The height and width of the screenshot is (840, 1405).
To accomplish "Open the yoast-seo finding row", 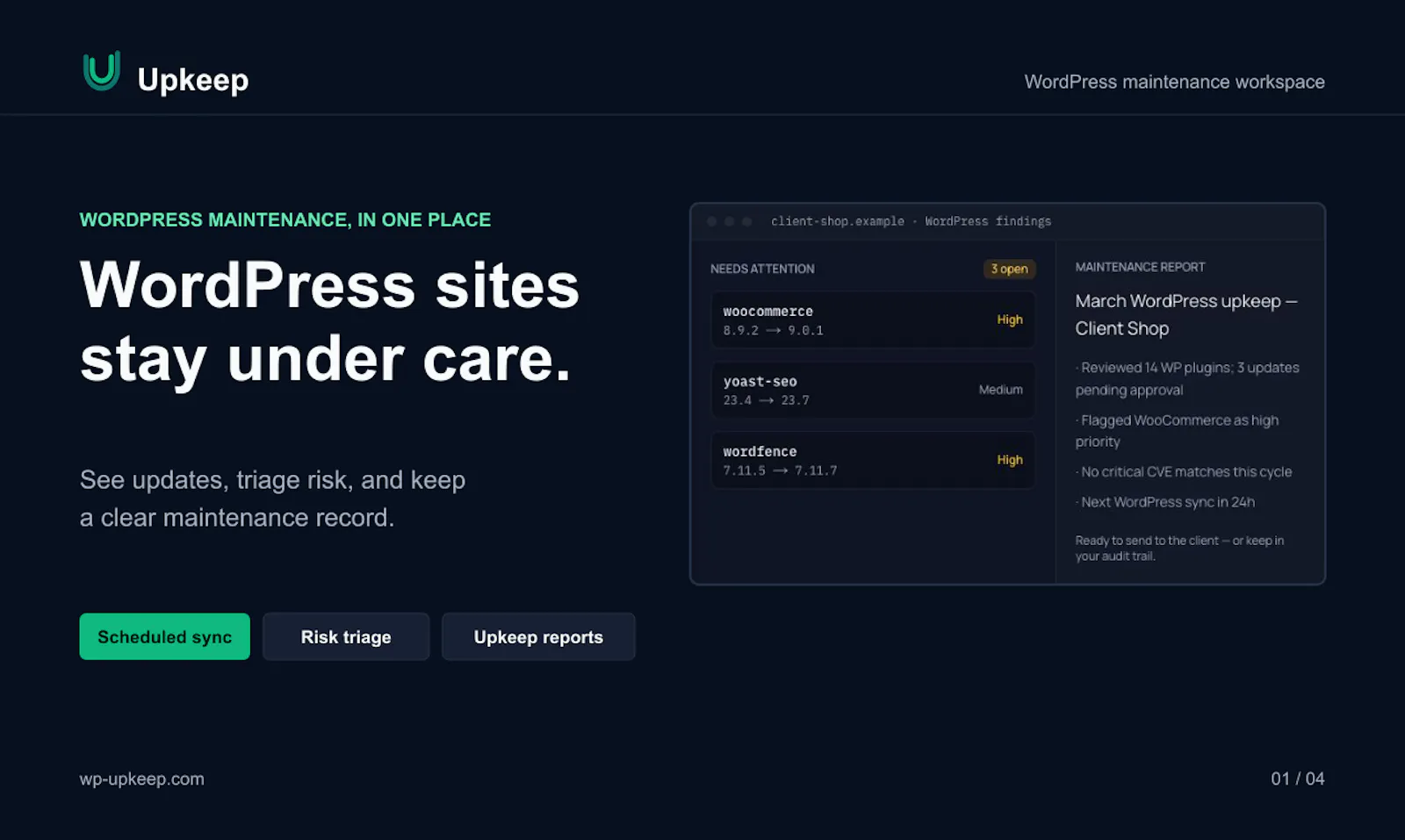I will coord(873,390).
